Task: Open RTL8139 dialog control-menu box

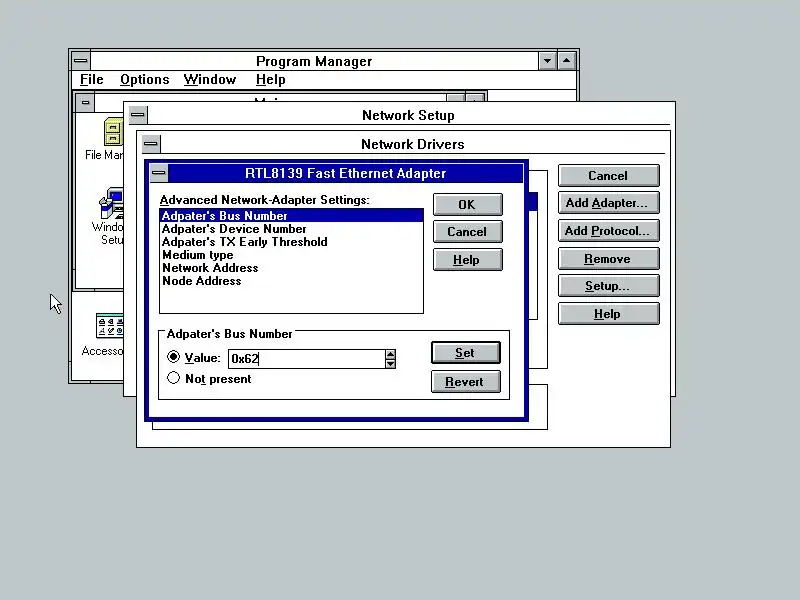Action: [159, 173]
